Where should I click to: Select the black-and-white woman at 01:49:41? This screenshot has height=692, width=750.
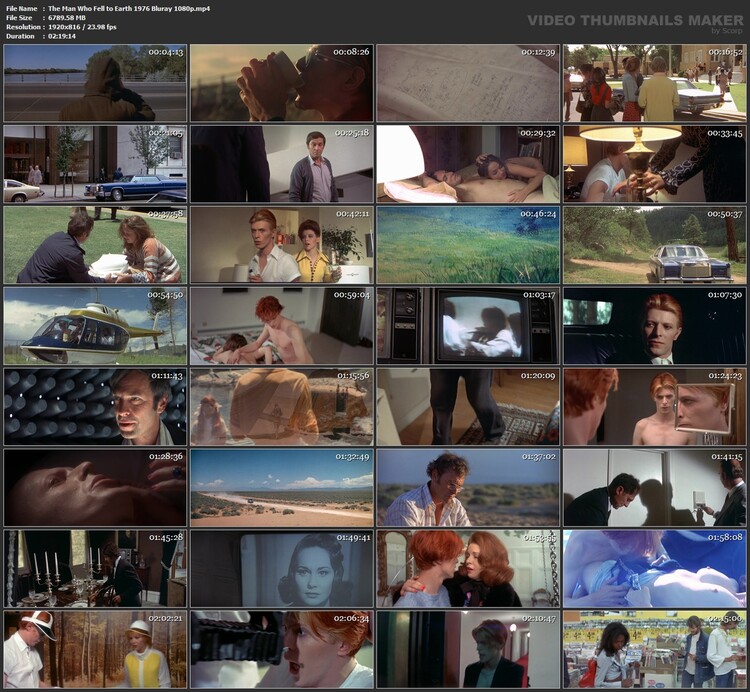tap(282, 568)
